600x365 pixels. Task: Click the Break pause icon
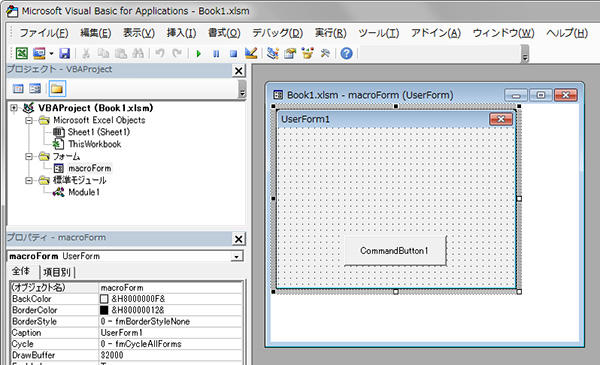[216, 54]
